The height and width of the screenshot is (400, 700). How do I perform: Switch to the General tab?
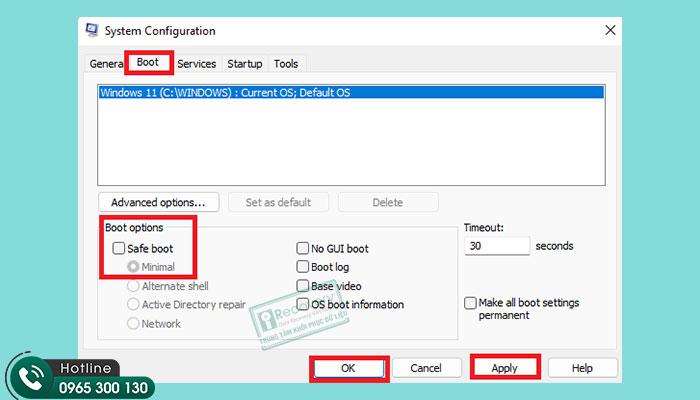[x=106, y=64]
